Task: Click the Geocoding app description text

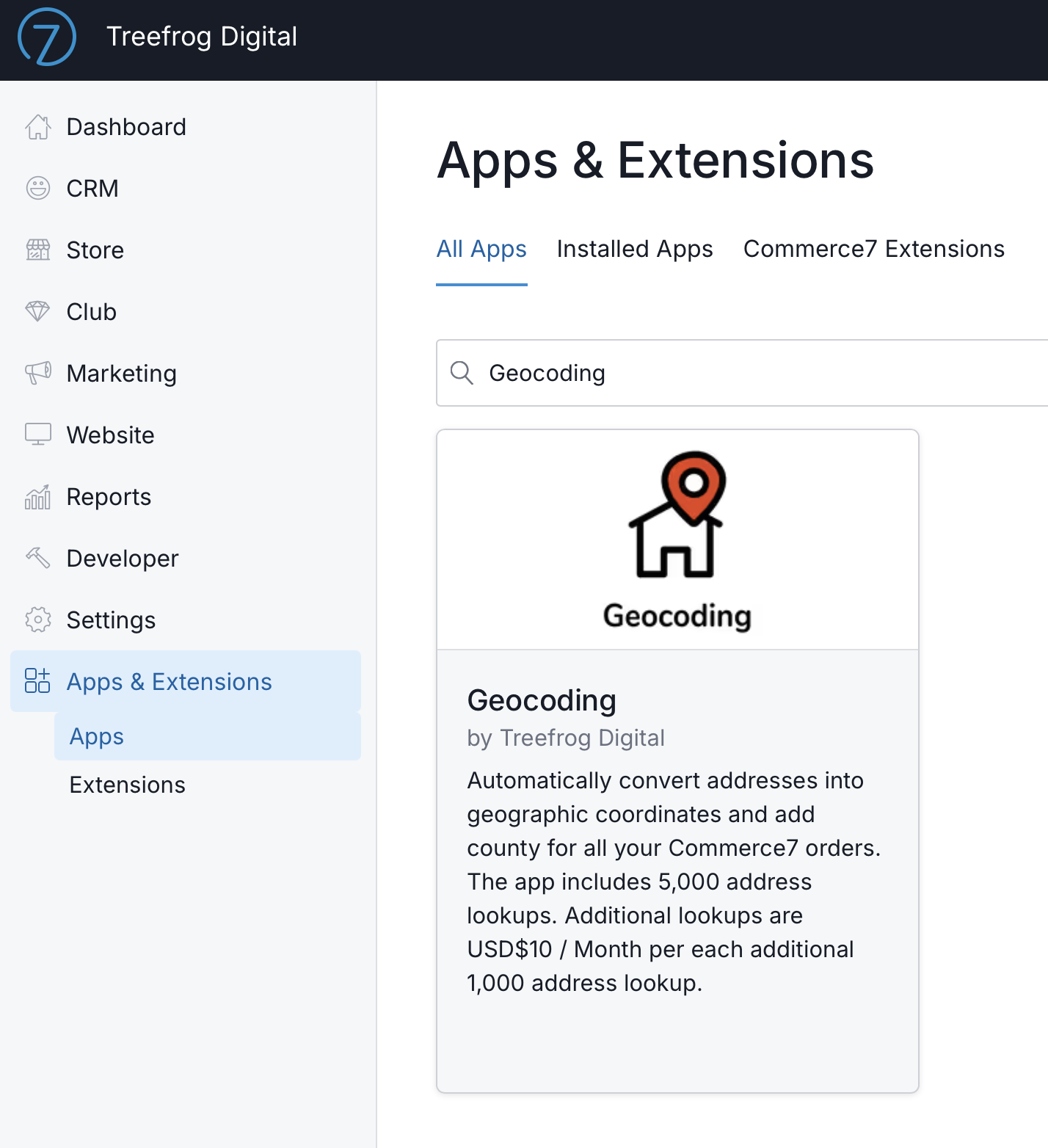Action: pos(674,882)
